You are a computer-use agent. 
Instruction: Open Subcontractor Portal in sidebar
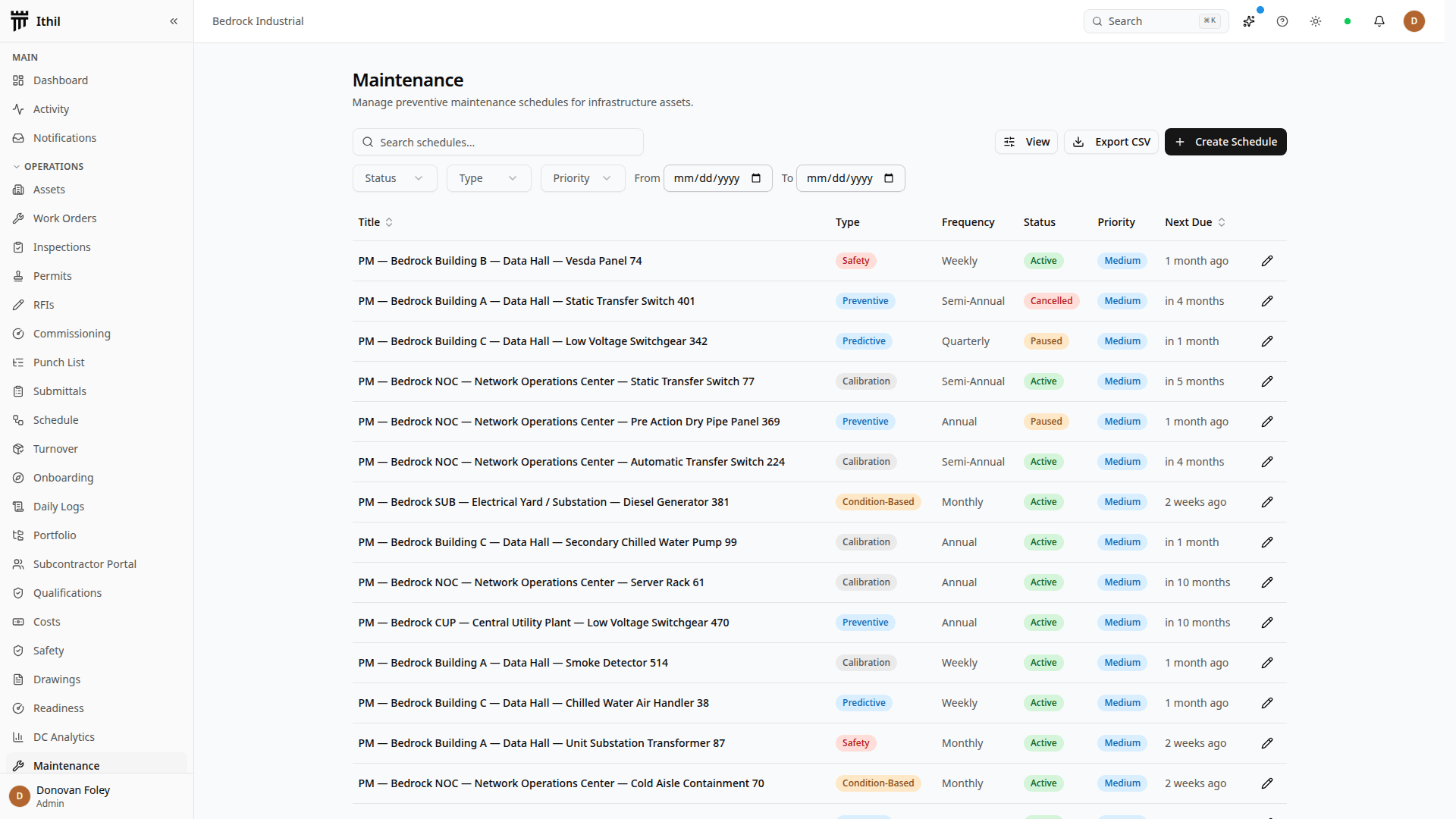tap(96, 564)
